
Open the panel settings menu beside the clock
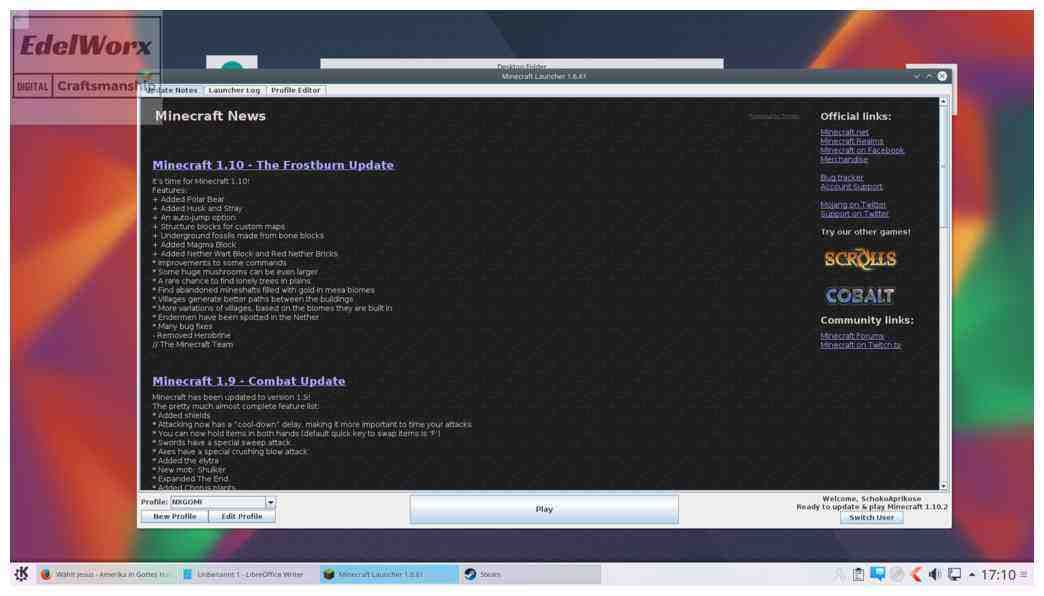click(1024, 574)
